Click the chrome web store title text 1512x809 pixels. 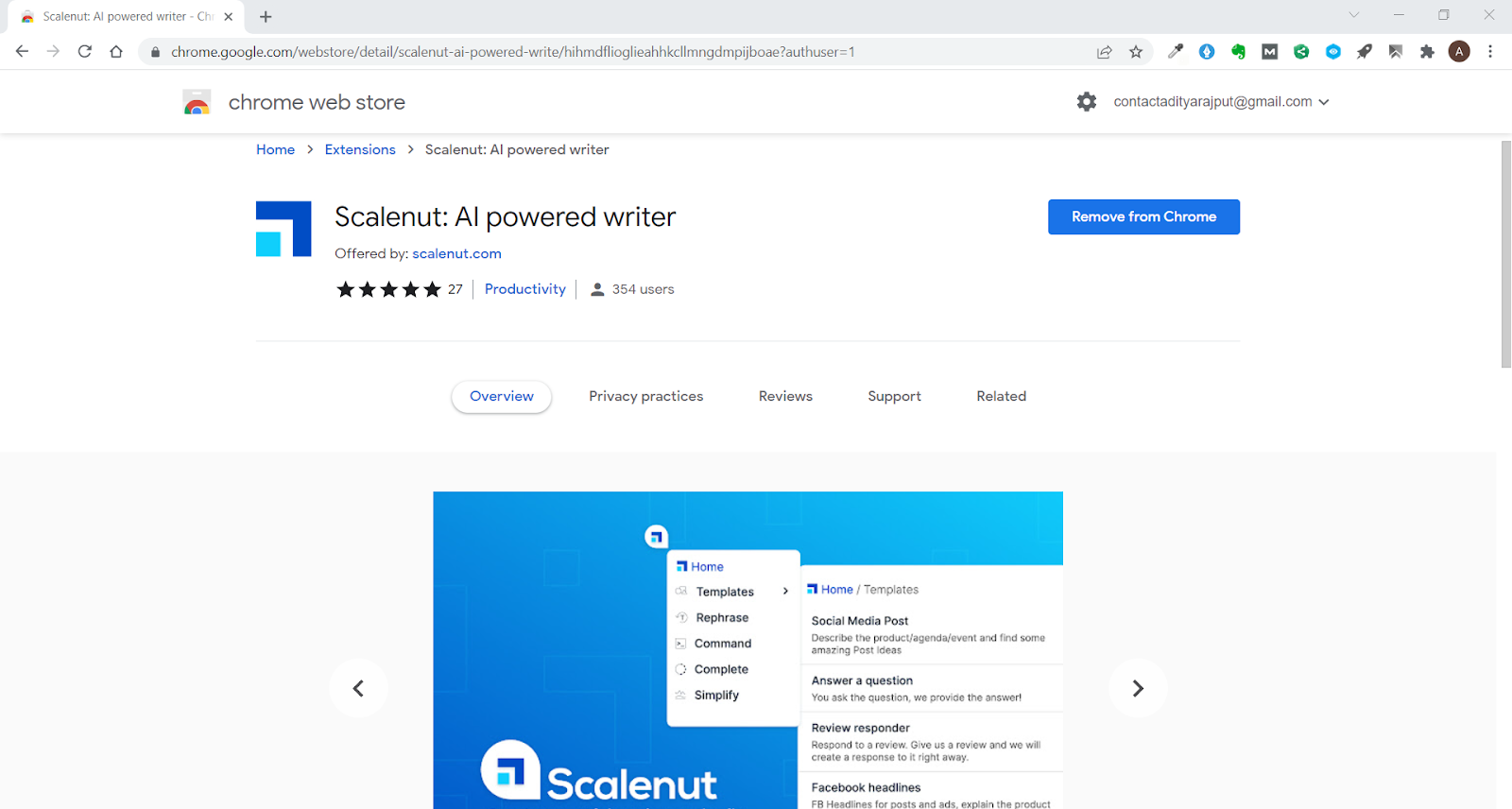pyautogui.click(x=317, y=102)
